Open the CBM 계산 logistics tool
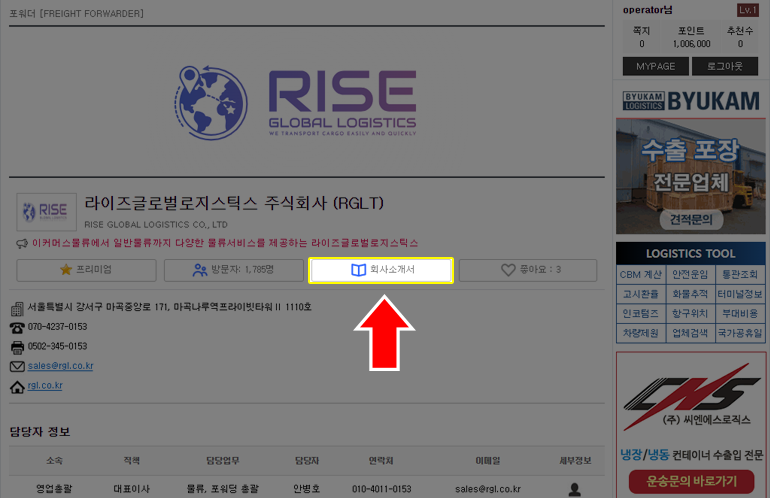Image resolution: width=770 pixels, height=498 pixels. [x=640, y=275]
